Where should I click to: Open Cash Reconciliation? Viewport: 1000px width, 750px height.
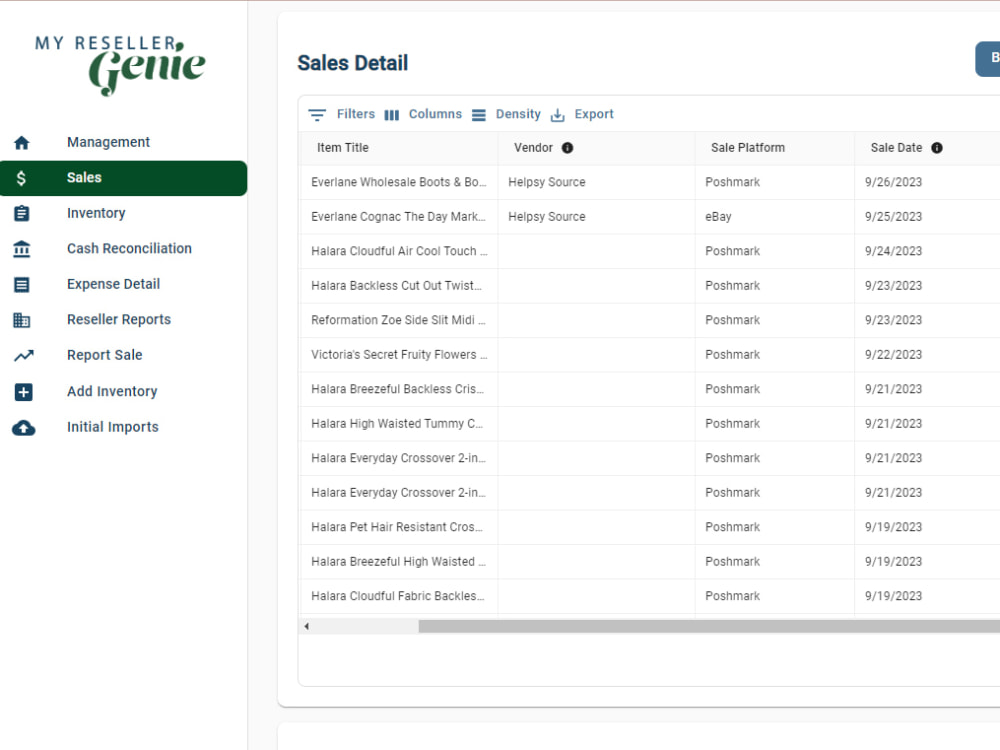(x=129, y=249)
